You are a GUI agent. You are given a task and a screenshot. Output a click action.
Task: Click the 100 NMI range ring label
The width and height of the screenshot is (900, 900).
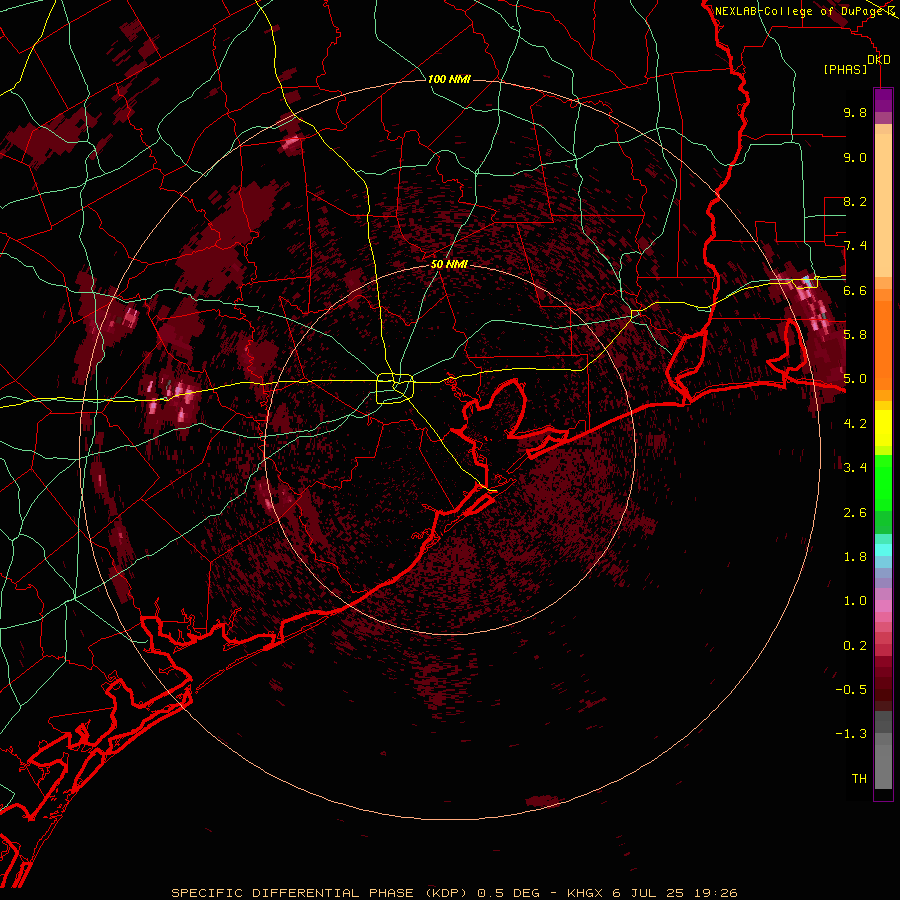pyautogui.click(x=449, y=79)
